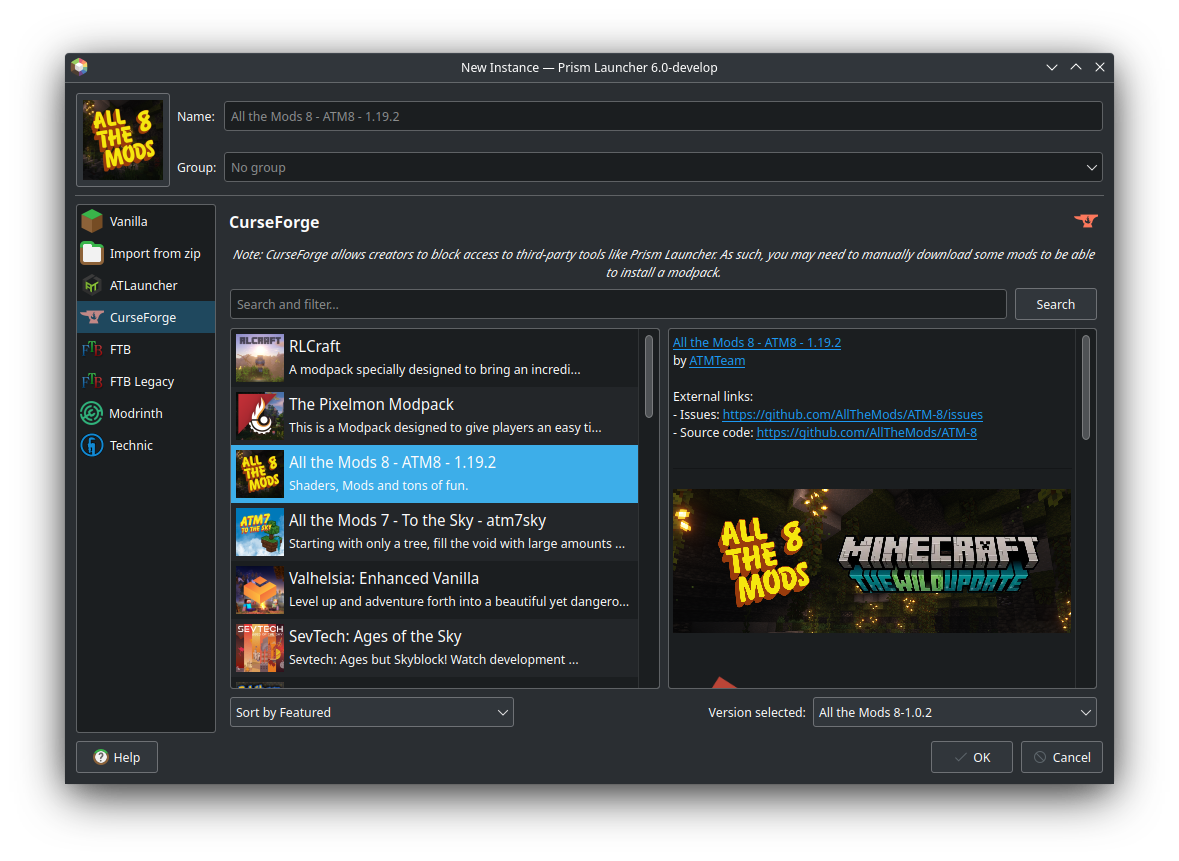Open the Sort by Featured dropdown
The width and height of the screenshot is (1179, 861).
371,712
